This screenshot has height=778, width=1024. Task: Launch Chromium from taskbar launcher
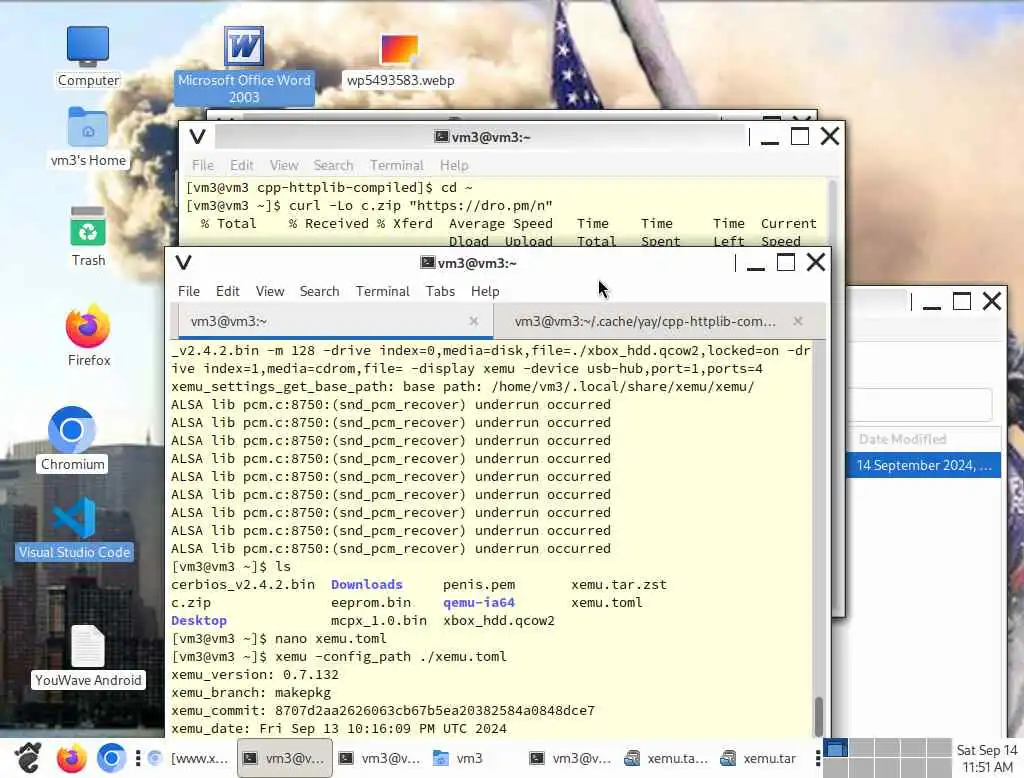click(x=111, y=758)
